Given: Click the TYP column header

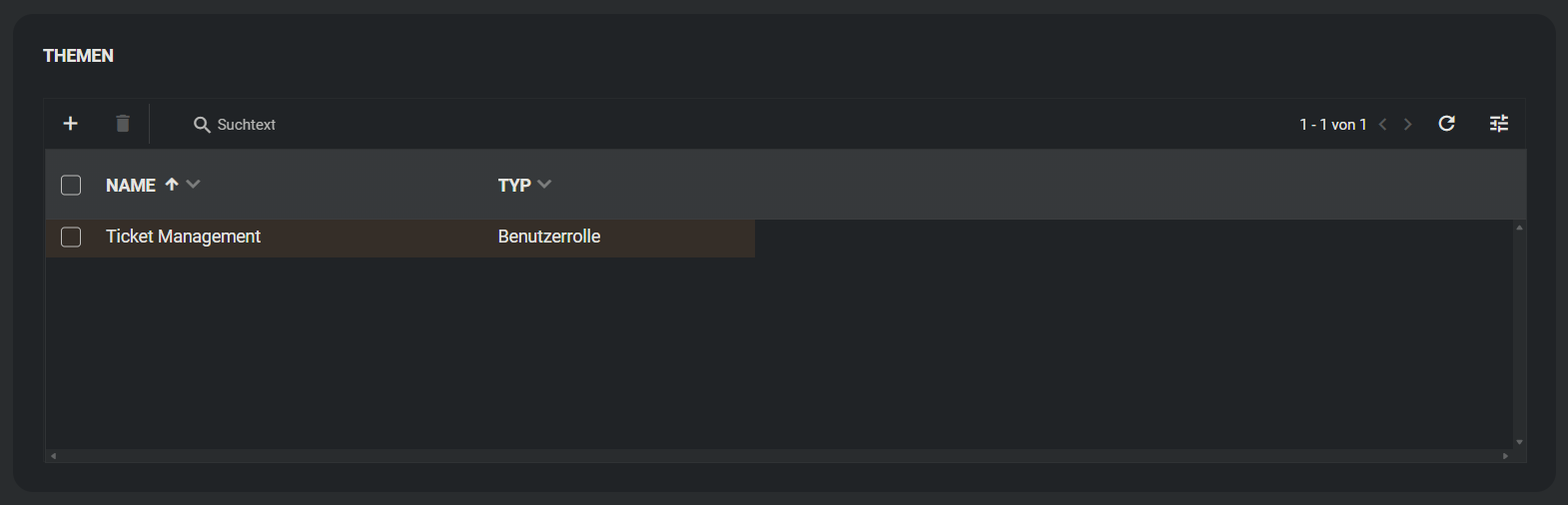Looking at the screenshot, I should pyautogui.click(x=514, y=186).
